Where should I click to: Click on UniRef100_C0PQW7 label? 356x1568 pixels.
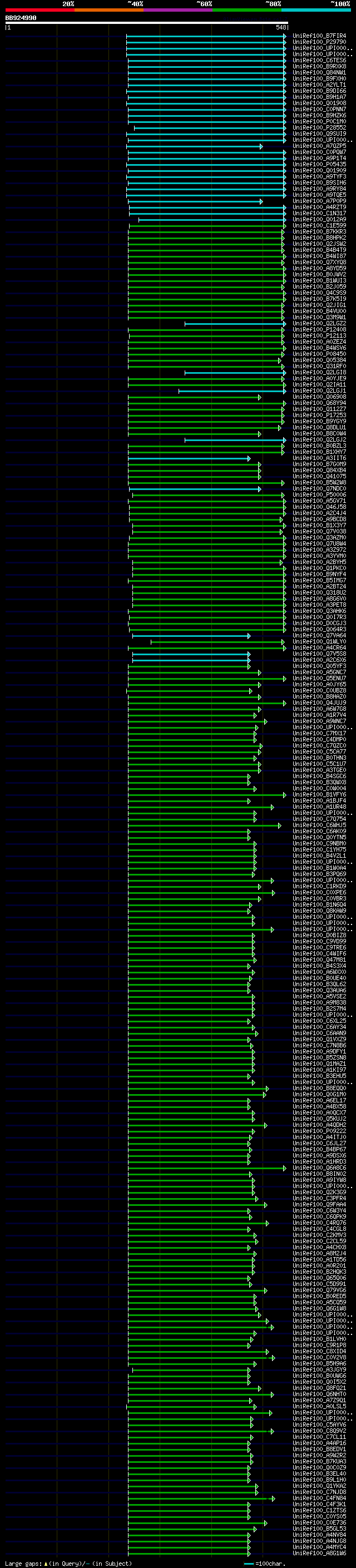point(319,152)
